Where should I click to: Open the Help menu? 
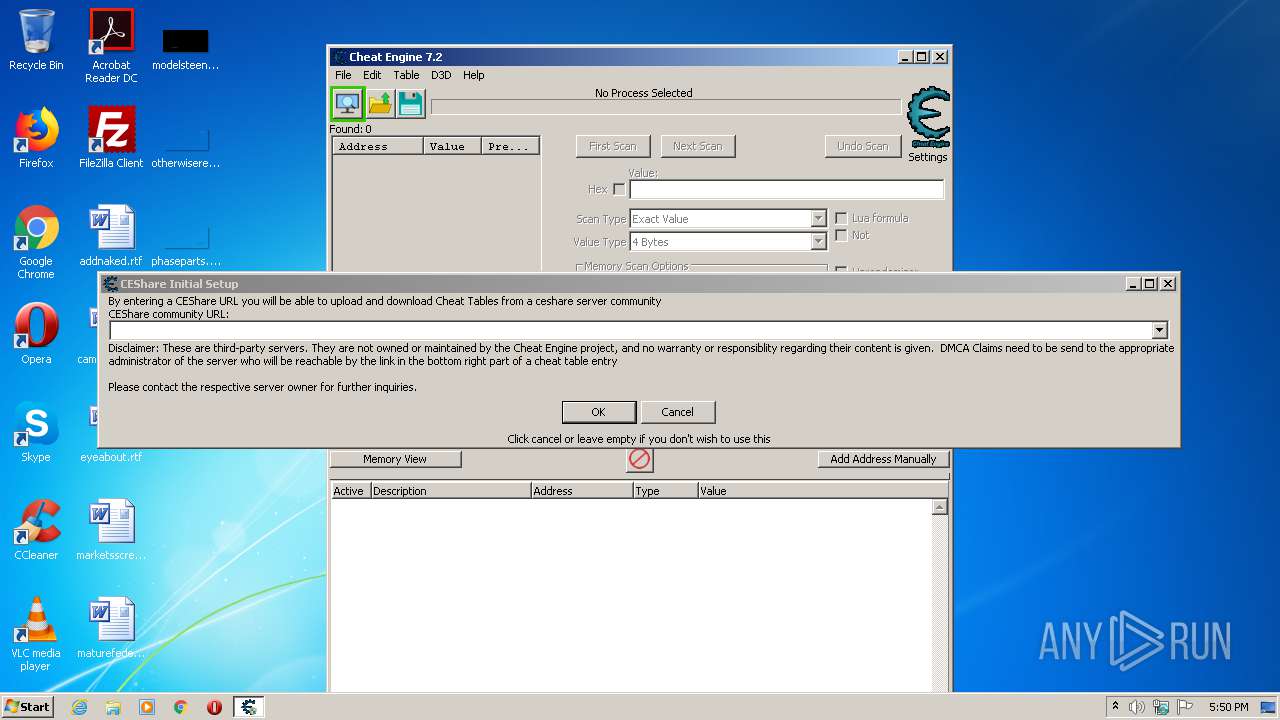click(x=473, y=75)
